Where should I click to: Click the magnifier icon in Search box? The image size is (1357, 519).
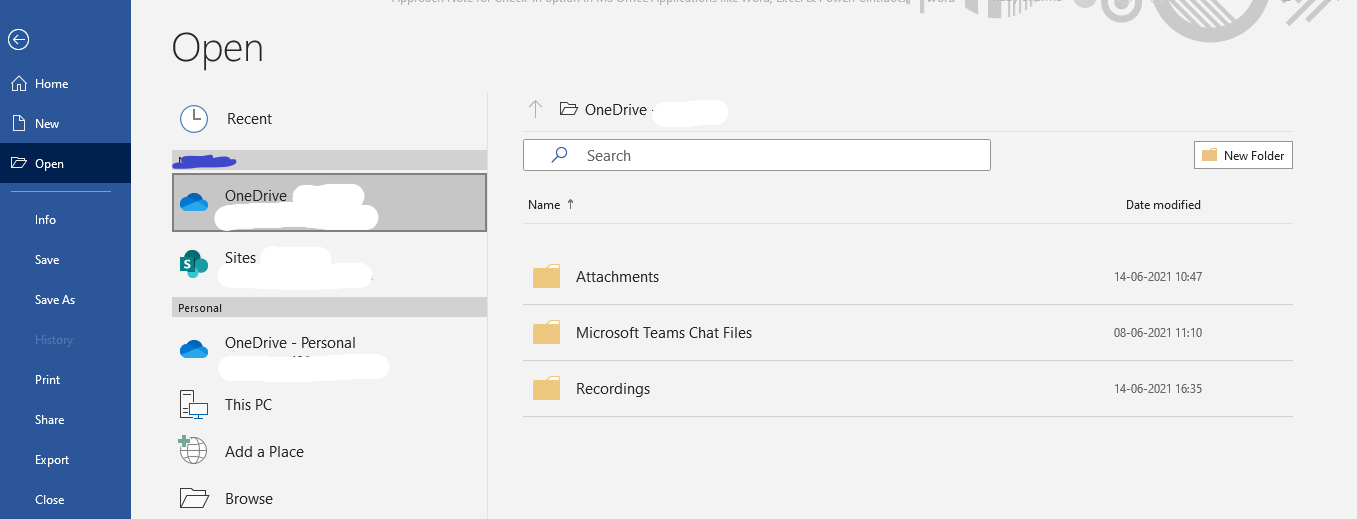[x=560, y=155]
